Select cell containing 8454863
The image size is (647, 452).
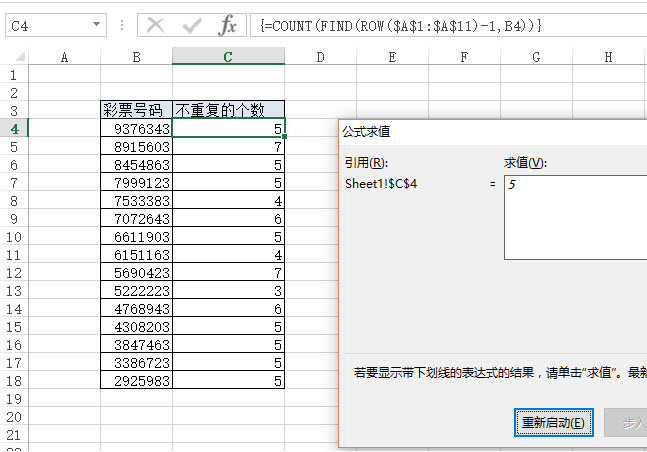tap(136, 165)
